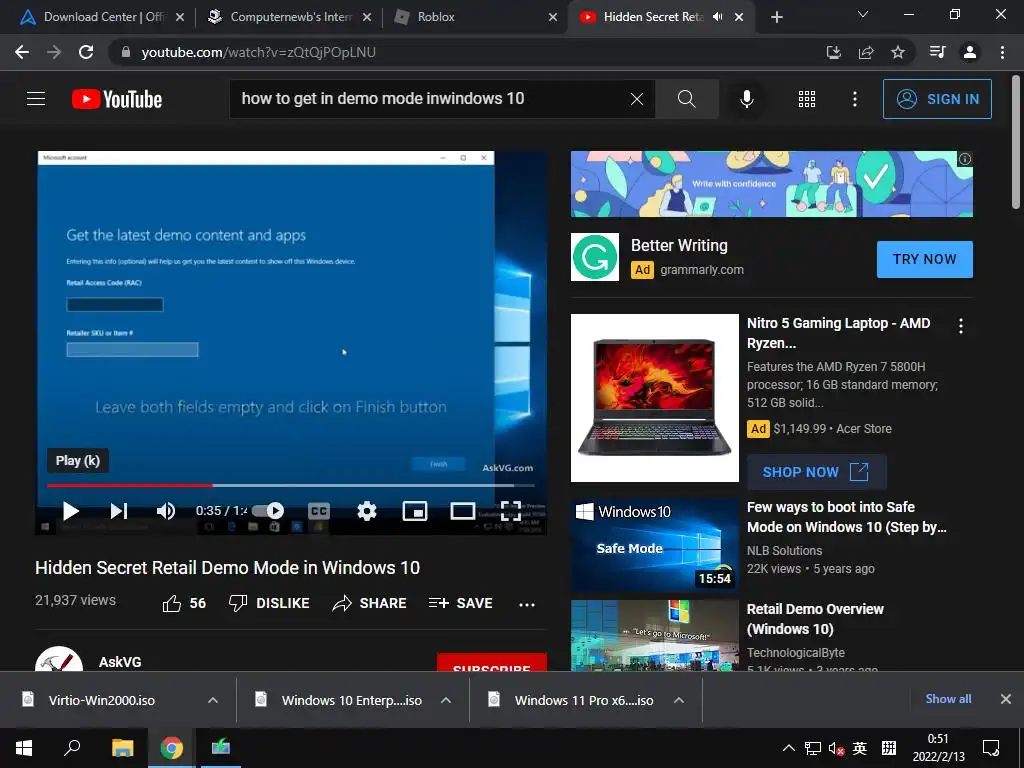Install app icon in address bar
Screen dimensions: 1024x768
click(x=834, y=52)
